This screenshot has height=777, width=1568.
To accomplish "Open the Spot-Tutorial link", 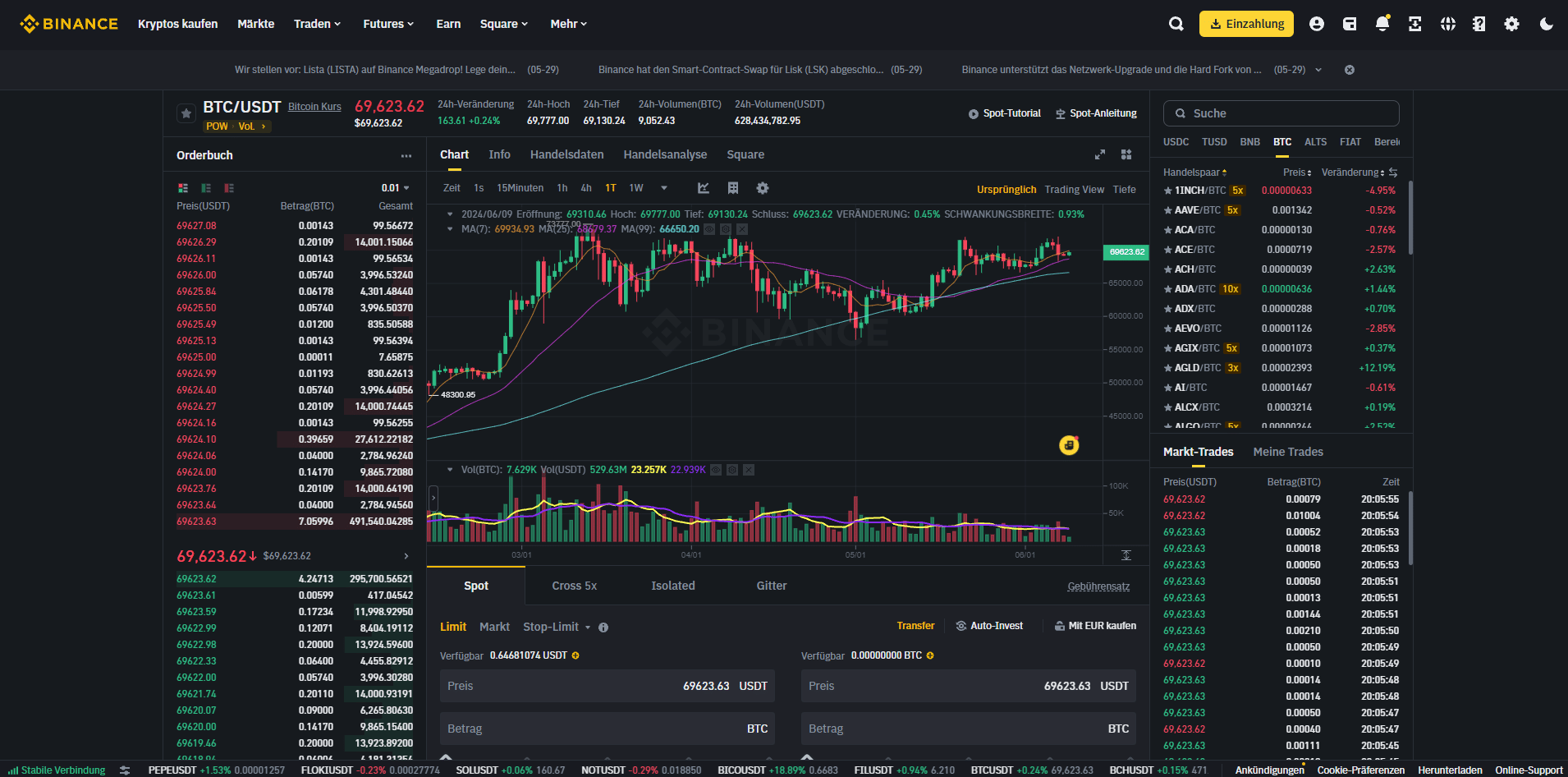I will (x=1004, y=113).
